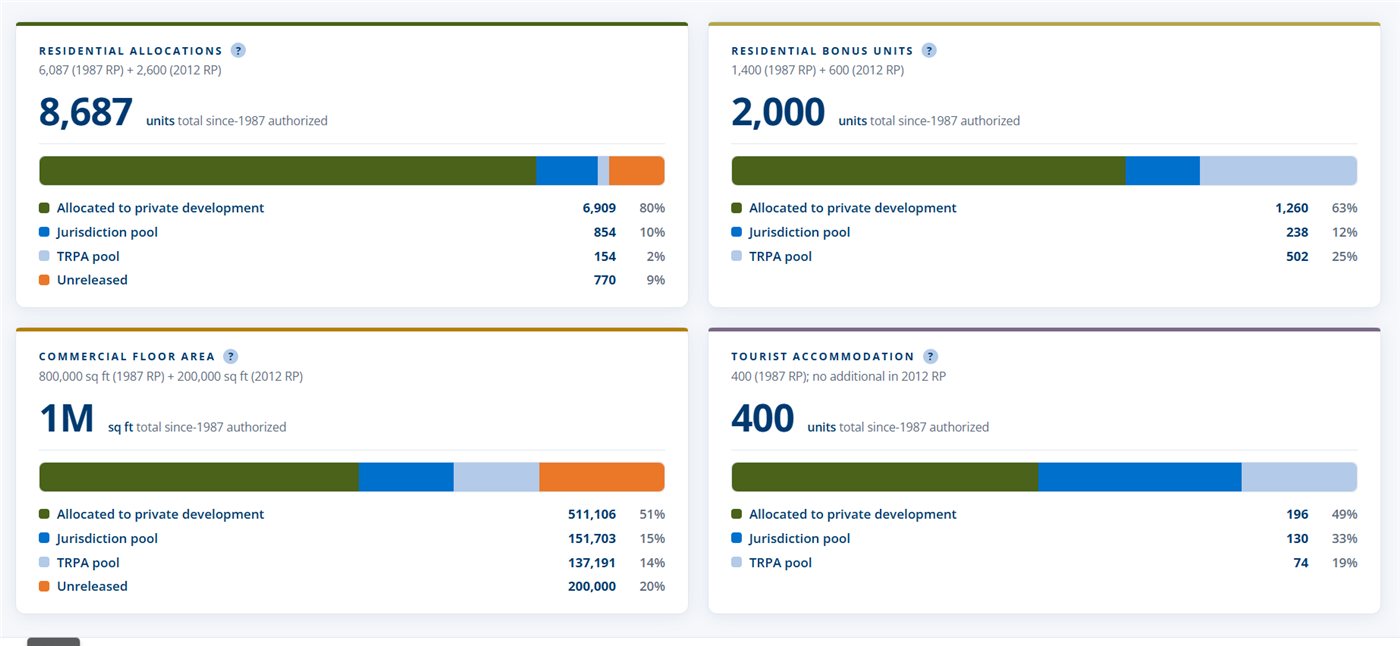1400x646 pixels.
Task: Click the Tourist Accommodation card title
Action: point(823,357)
